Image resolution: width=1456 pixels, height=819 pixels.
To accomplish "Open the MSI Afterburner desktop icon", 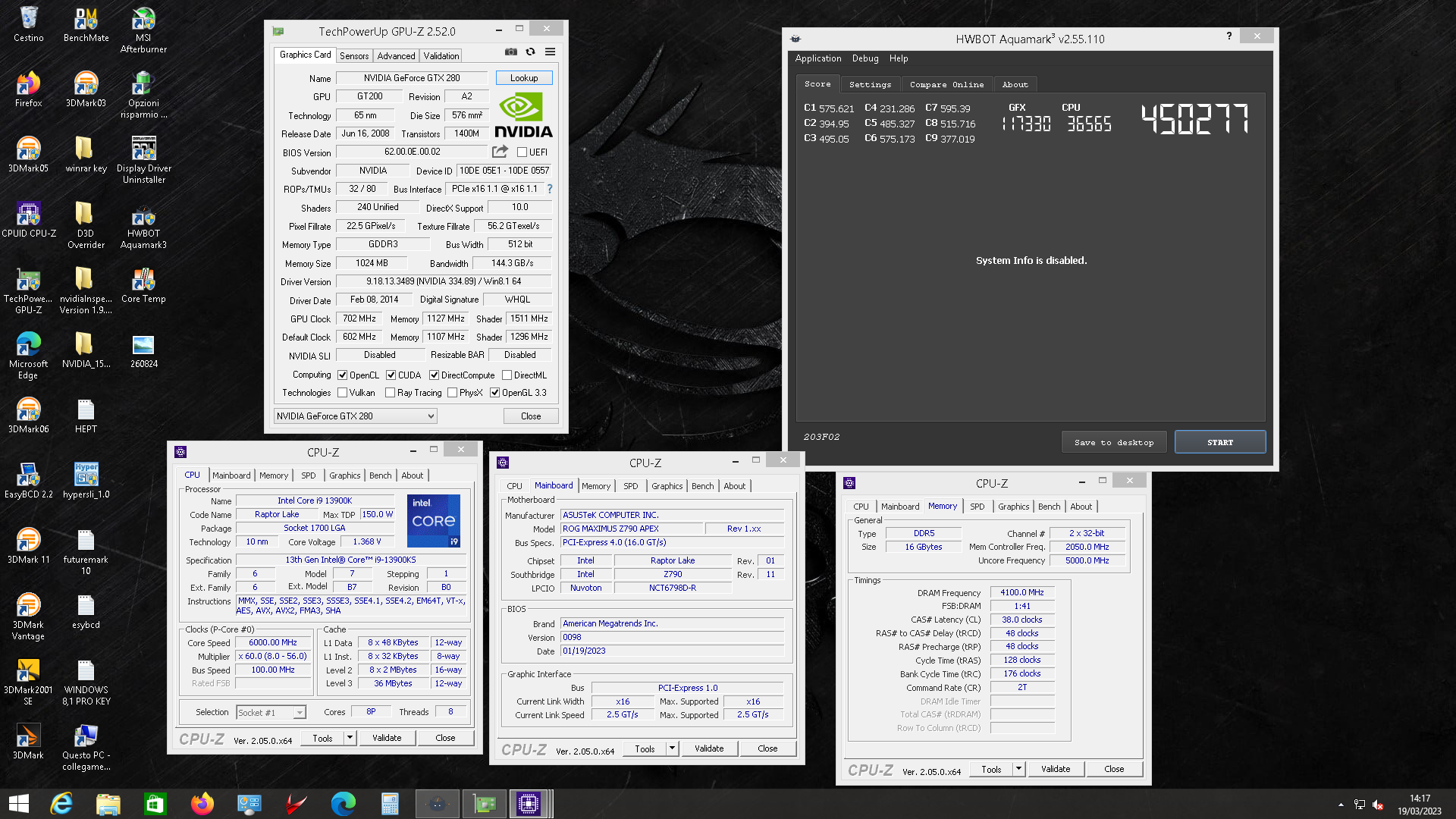I will (x=143, y=30).
